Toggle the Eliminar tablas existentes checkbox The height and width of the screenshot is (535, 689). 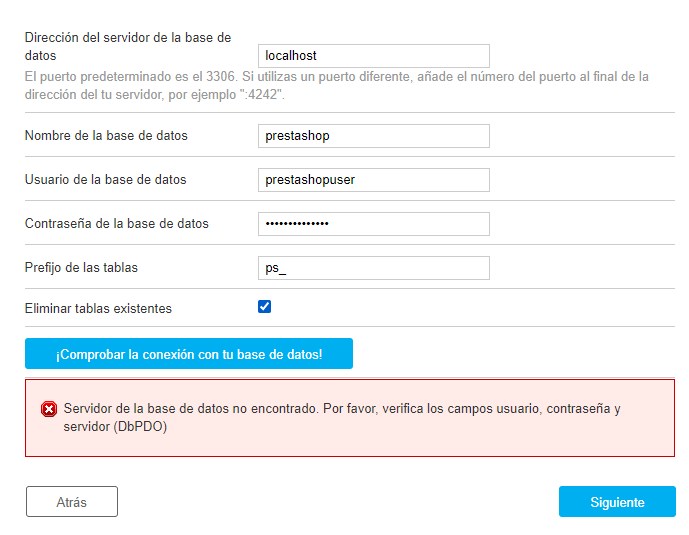pyautogui.click(x=265, y=307)
